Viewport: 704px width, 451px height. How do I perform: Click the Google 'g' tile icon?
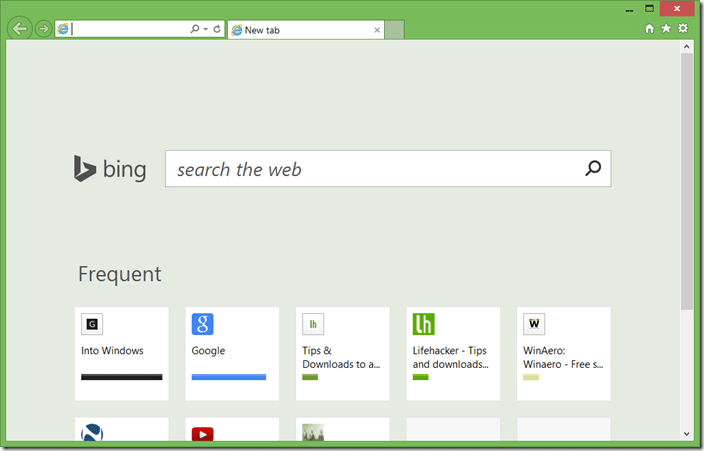[x=202, y=324]
